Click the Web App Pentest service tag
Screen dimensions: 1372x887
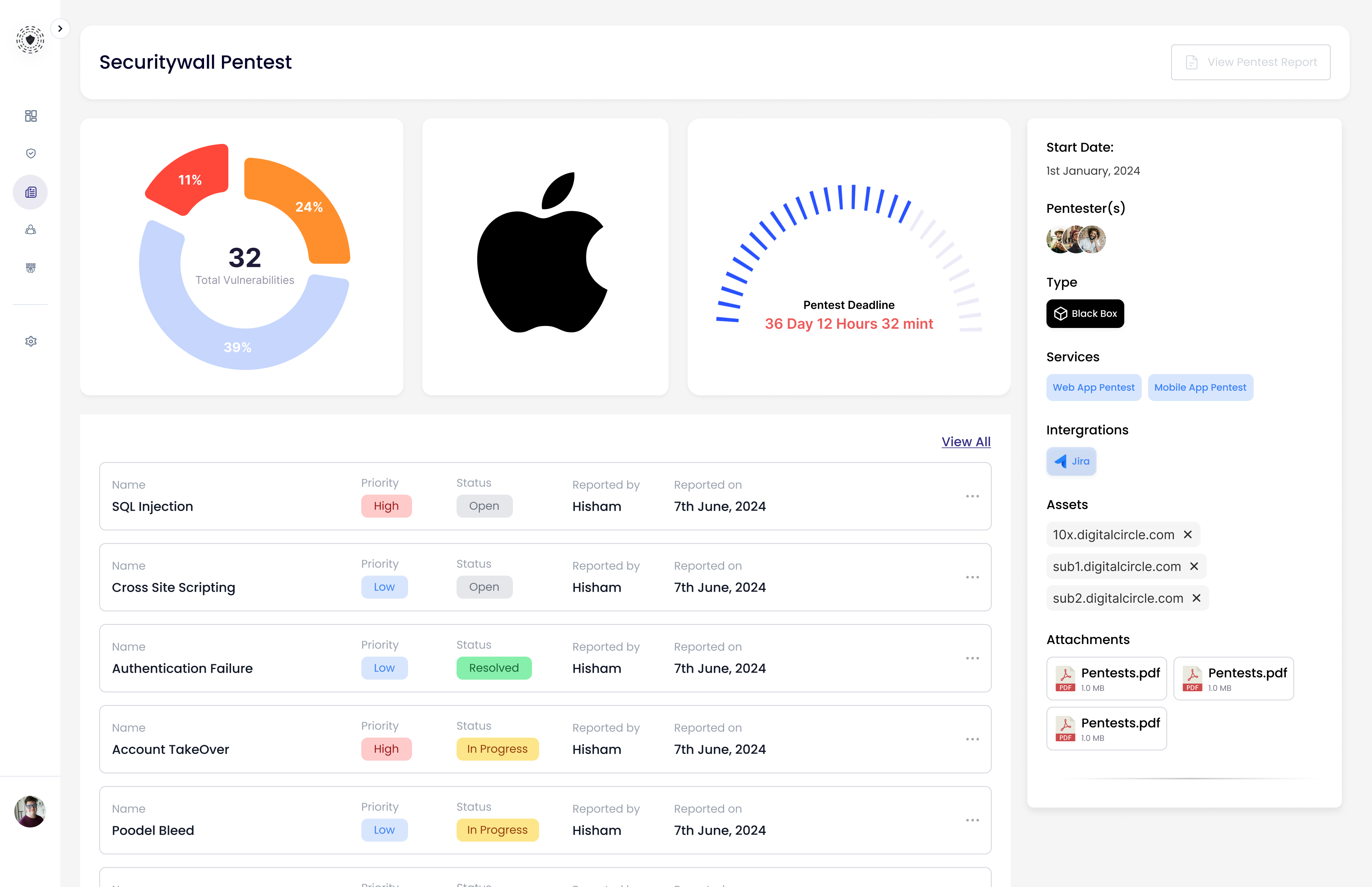pyautogui.click(x=1093, y=388)
